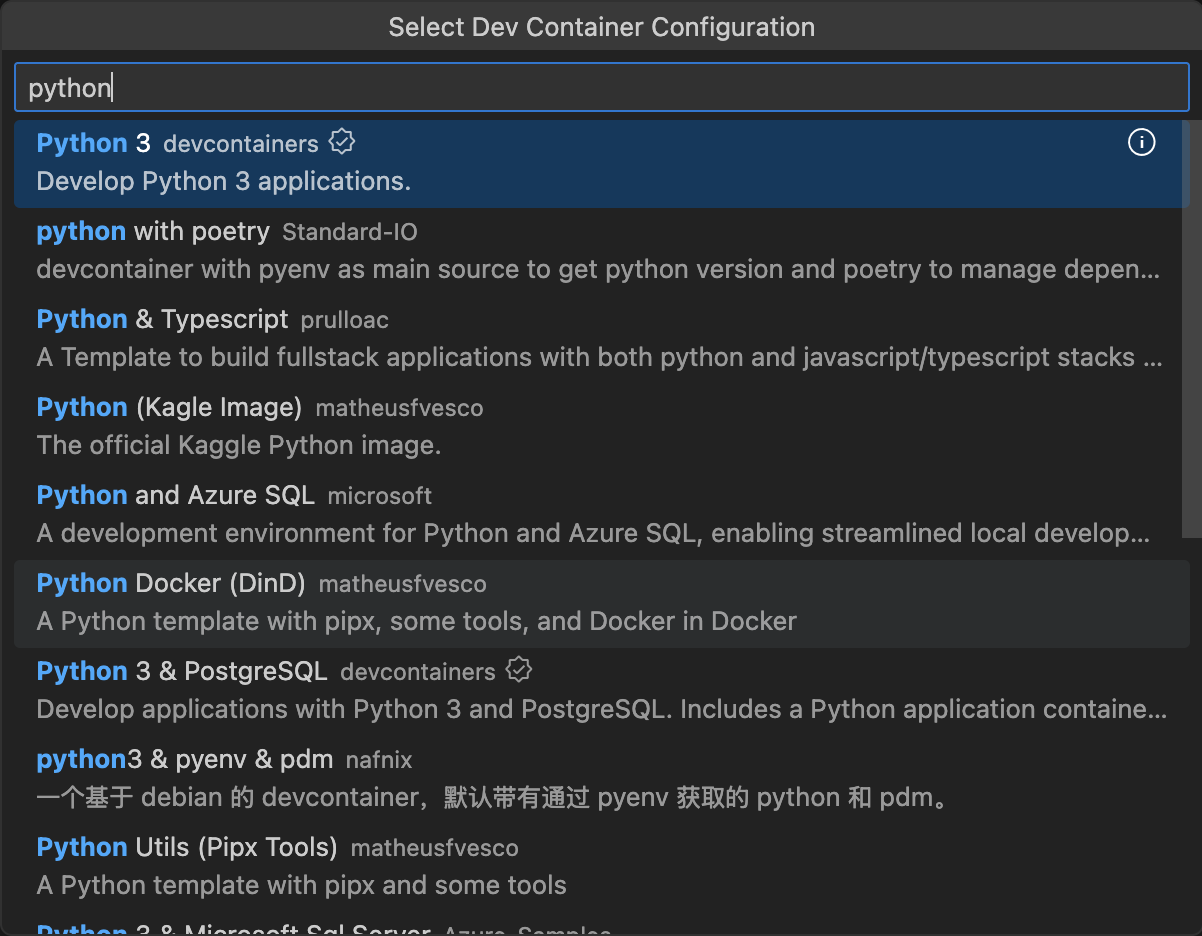Click description mentioning Docker in Docker
Screen dimensions: 1202x936
click(417, 622)
